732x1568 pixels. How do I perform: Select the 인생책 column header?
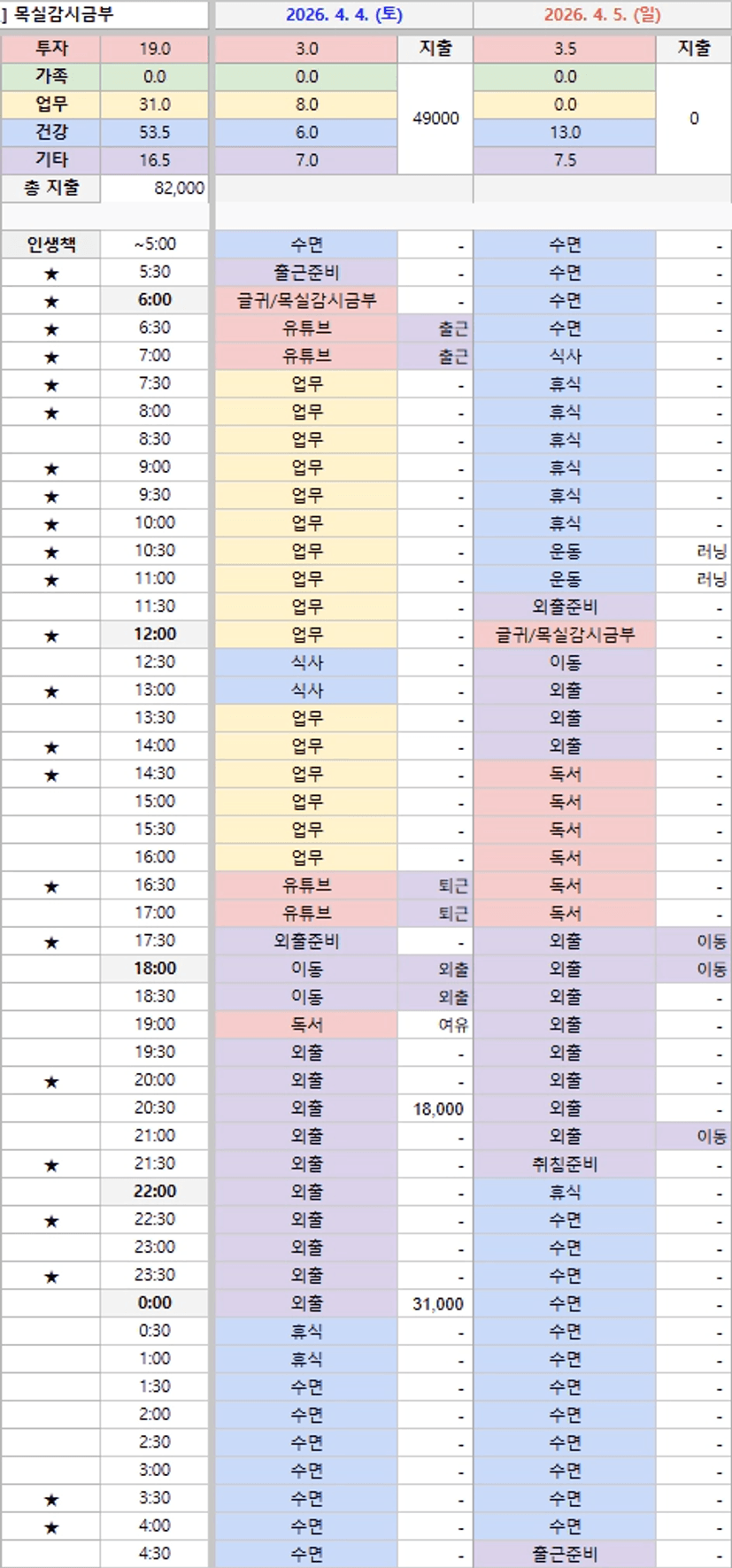click(x=51, y=244)
